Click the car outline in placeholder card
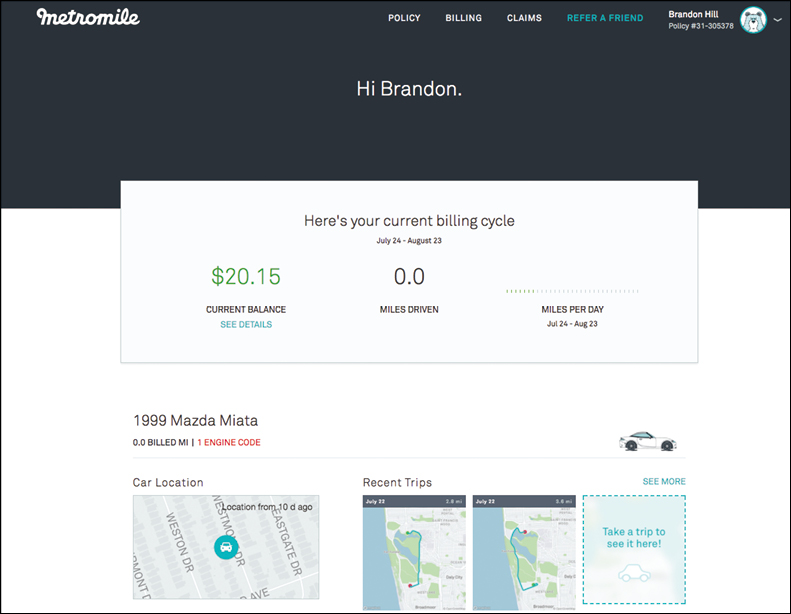 click(x=634, y=573)
